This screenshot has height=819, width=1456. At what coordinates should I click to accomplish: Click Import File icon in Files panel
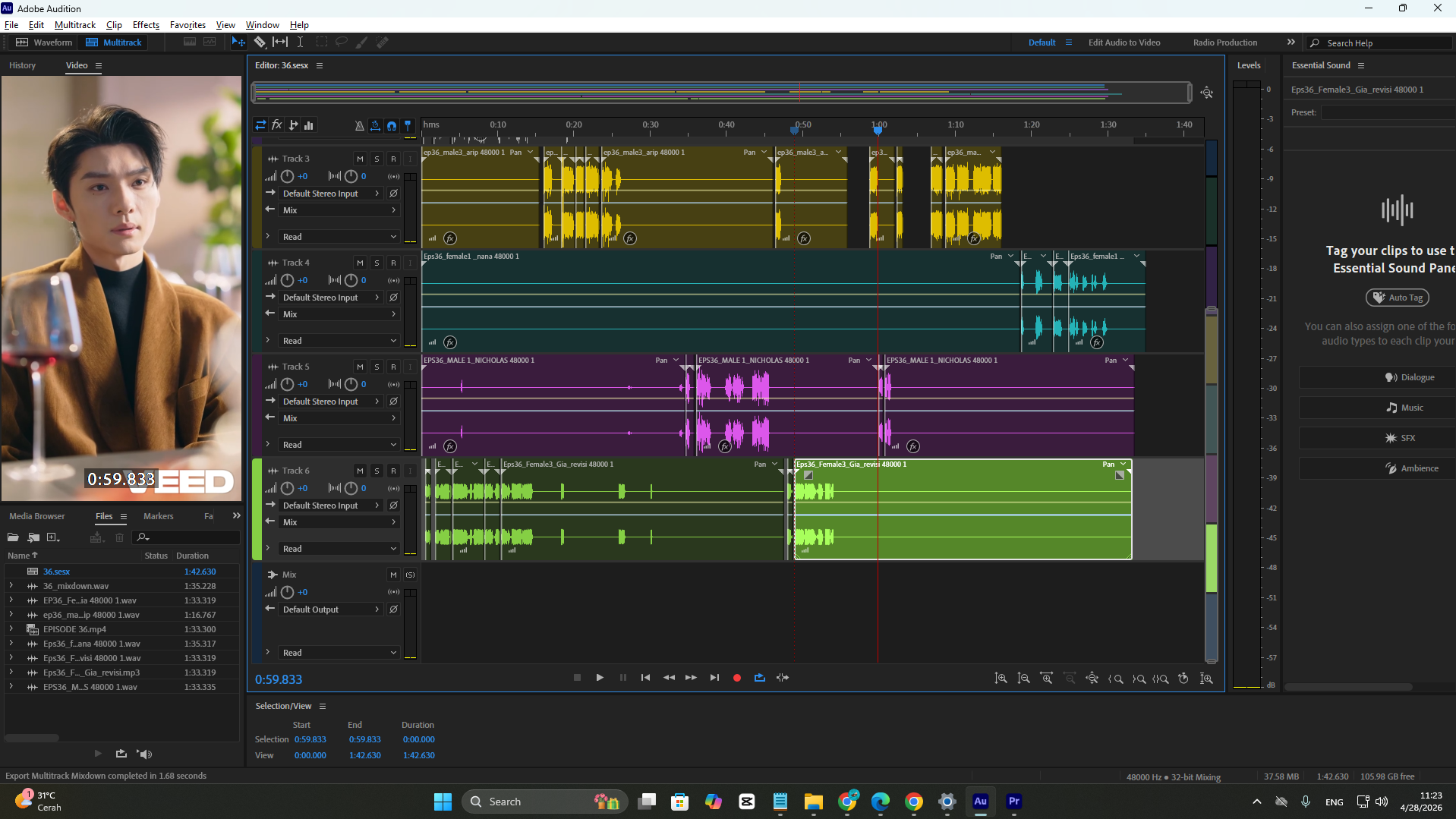pos(33,537)
